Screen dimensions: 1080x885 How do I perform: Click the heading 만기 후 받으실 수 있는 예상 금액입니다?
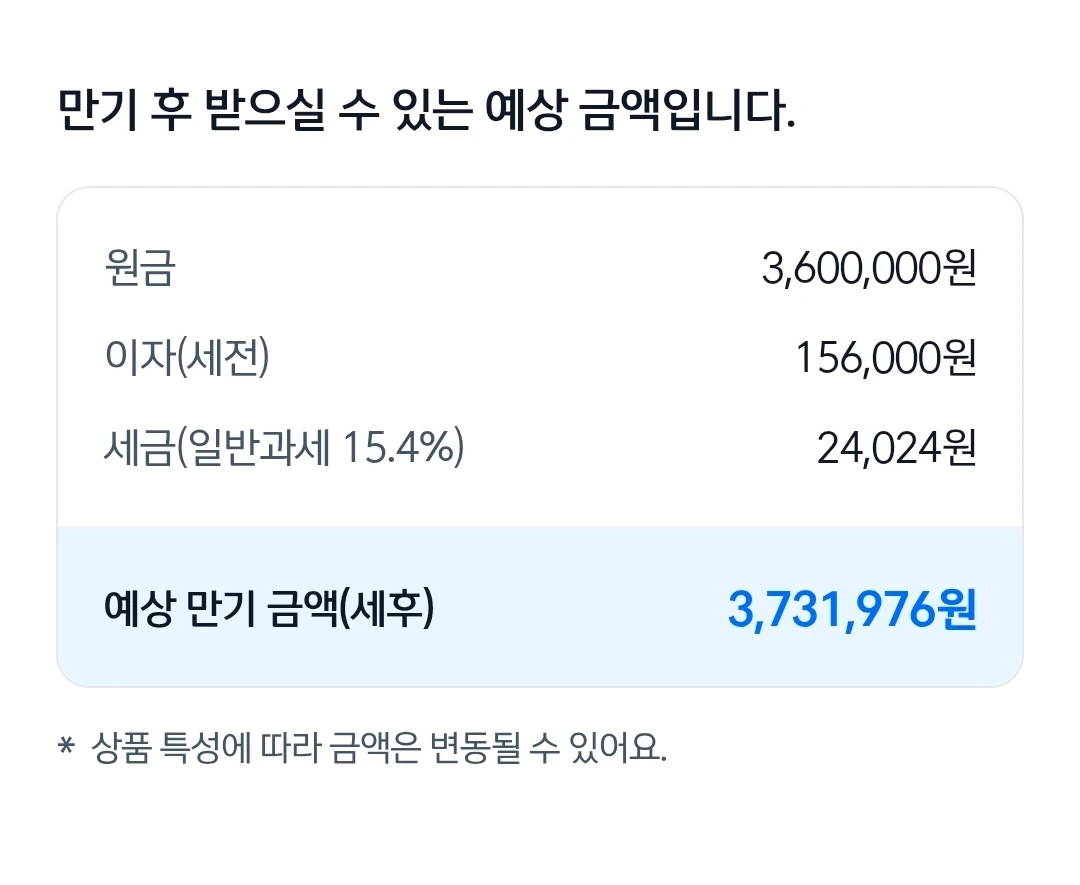426,110
